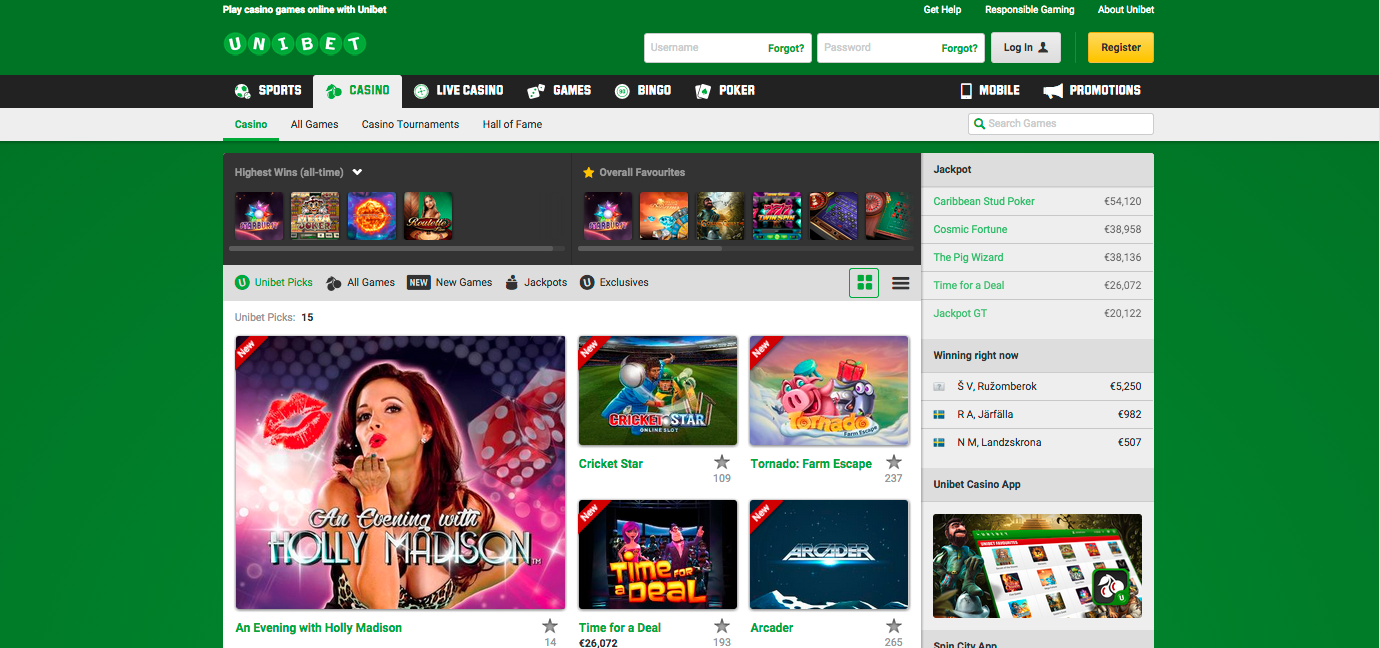This screenshot has width=1380, height=648.
Task: Click the Š V, Ružomberok winner row
Action: 1037,386
